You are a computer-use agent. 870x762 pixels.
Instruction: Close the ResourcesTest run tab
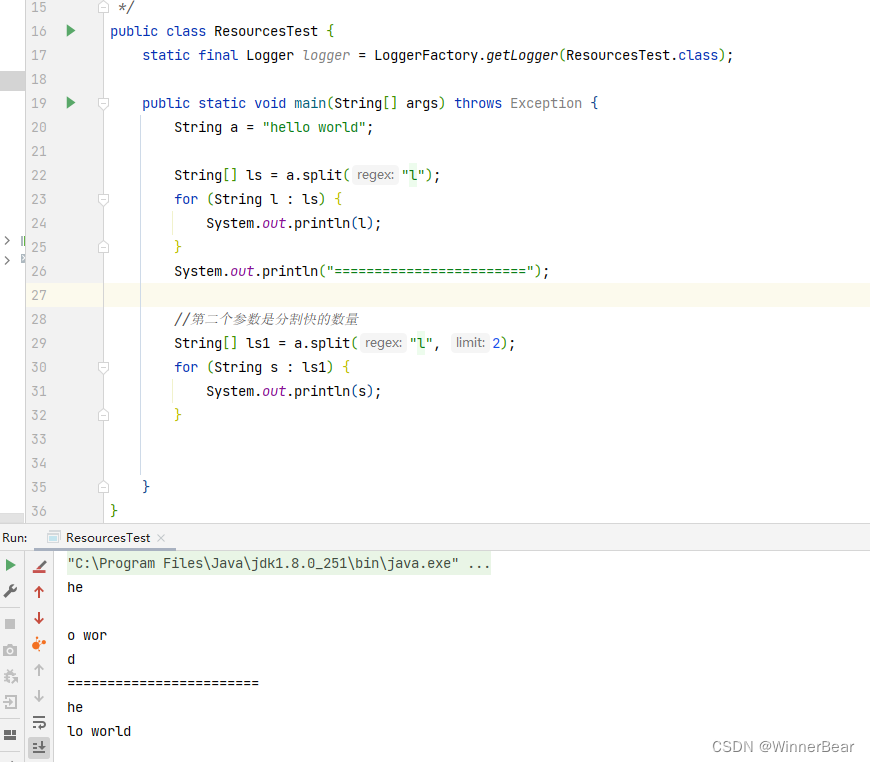[161, 538]
